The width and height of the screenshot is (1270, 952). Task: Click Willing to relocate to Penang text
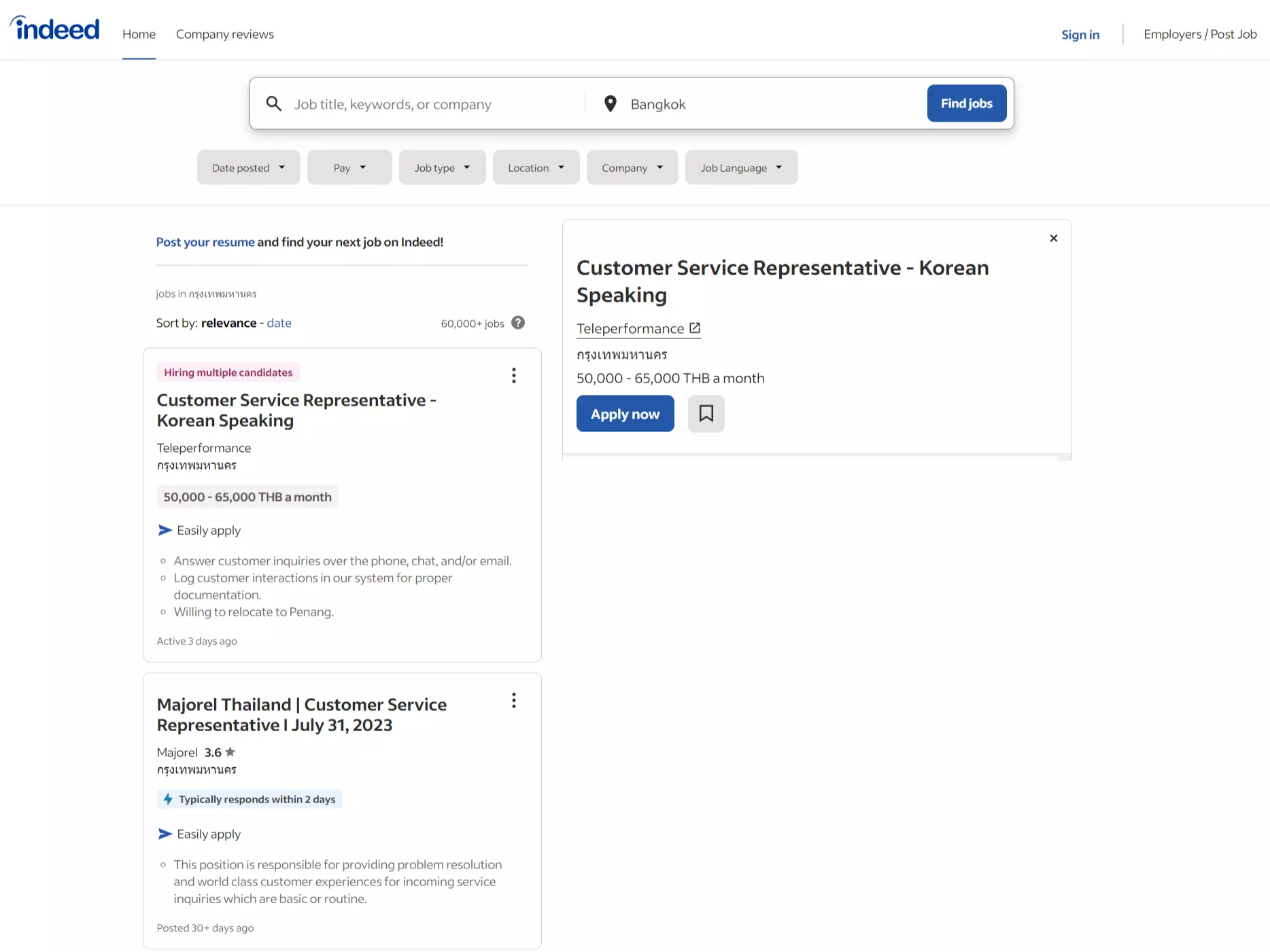[x=254, y=612]
